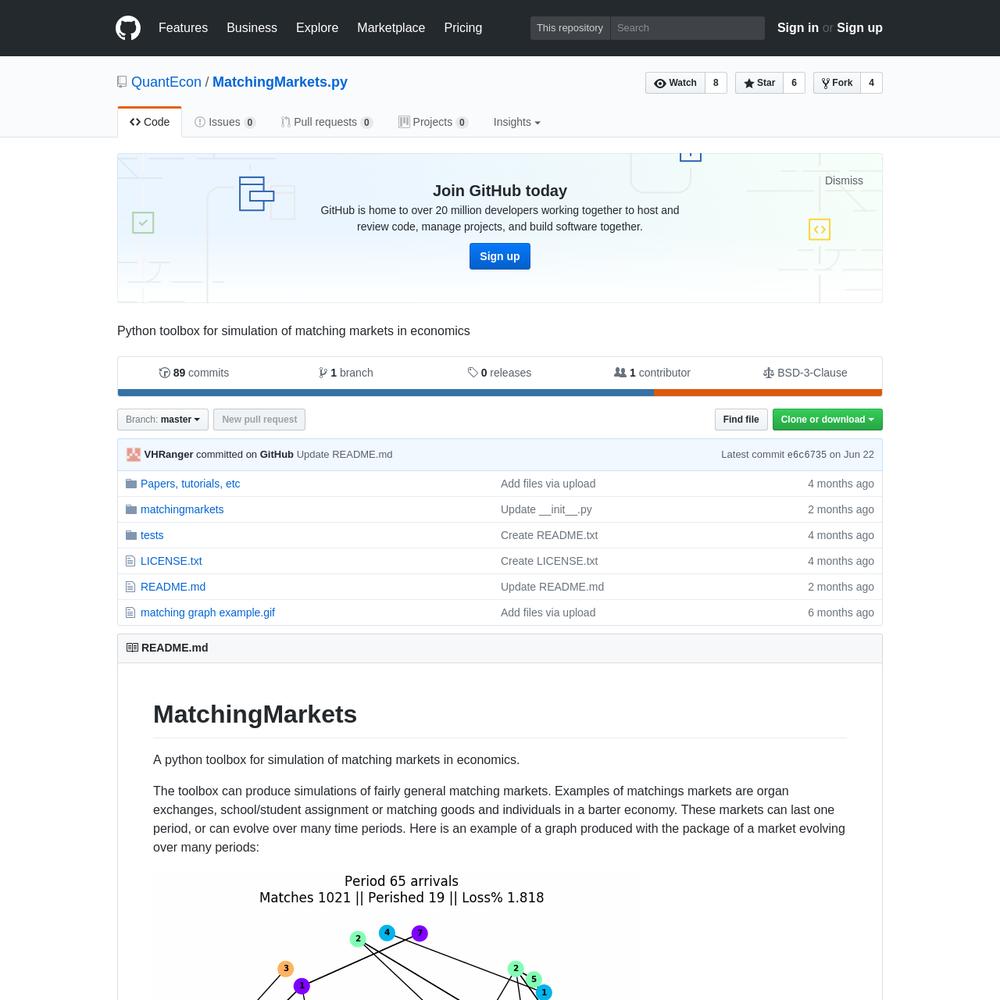
Task: Open the LICENSE.txt file
Action: [x=171, y=561]
